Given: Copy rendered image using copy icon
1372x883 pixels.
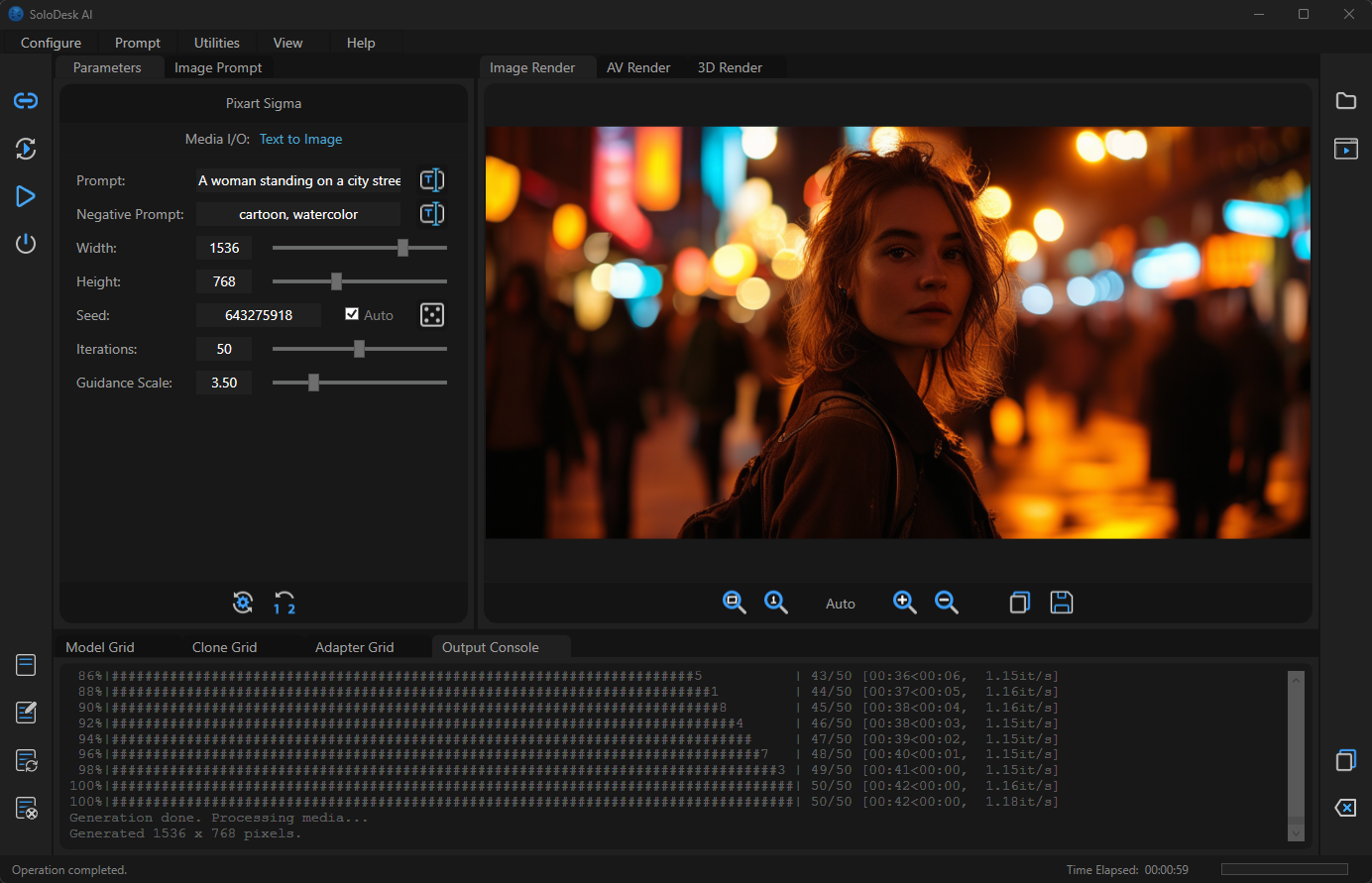Looking at the screenshot, I should 1019,603.
